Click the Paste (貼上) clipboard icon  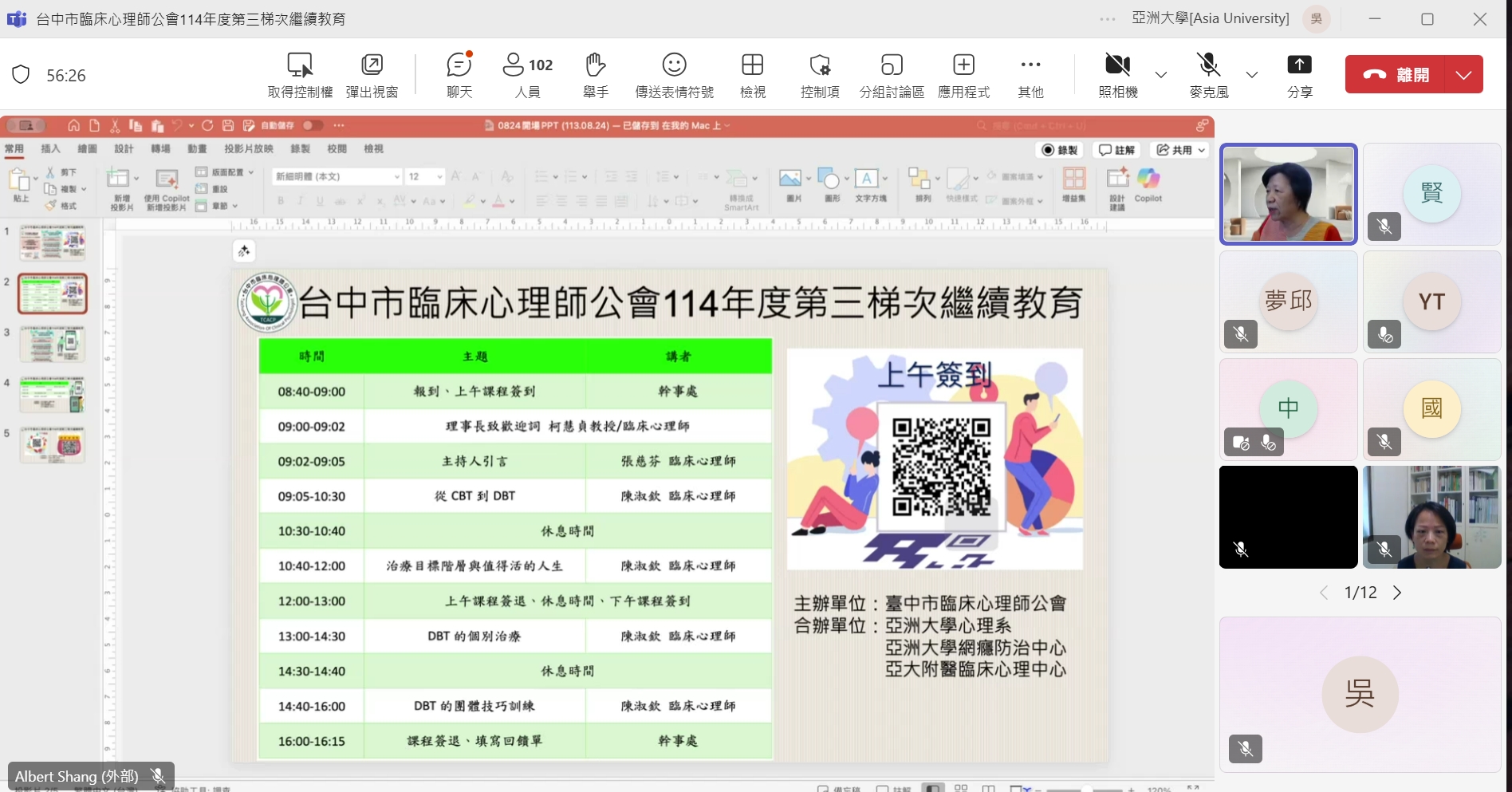(x=19, y=180)
